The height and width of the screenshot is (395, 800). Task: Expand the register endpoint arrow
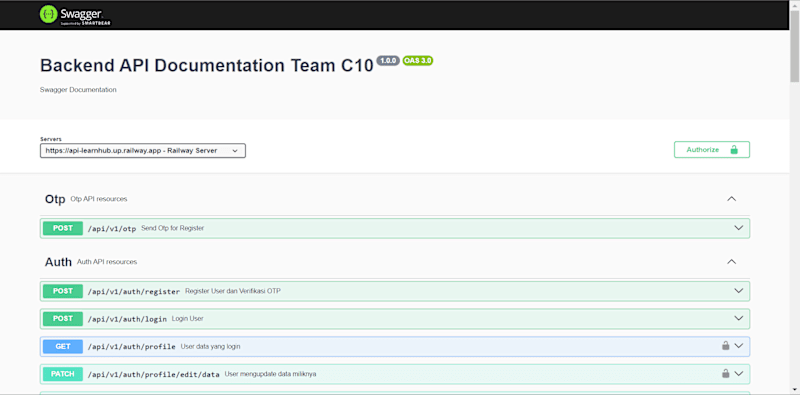[x=738, y=291]
